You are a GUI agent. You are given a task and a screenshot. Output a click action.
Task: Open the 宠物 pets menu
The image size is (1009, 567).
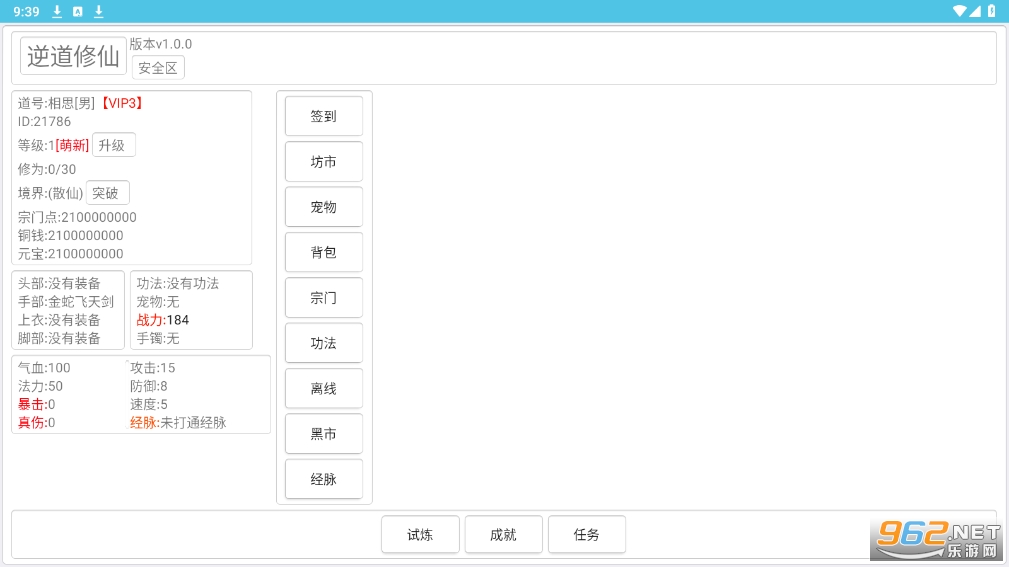pos(324,207)
